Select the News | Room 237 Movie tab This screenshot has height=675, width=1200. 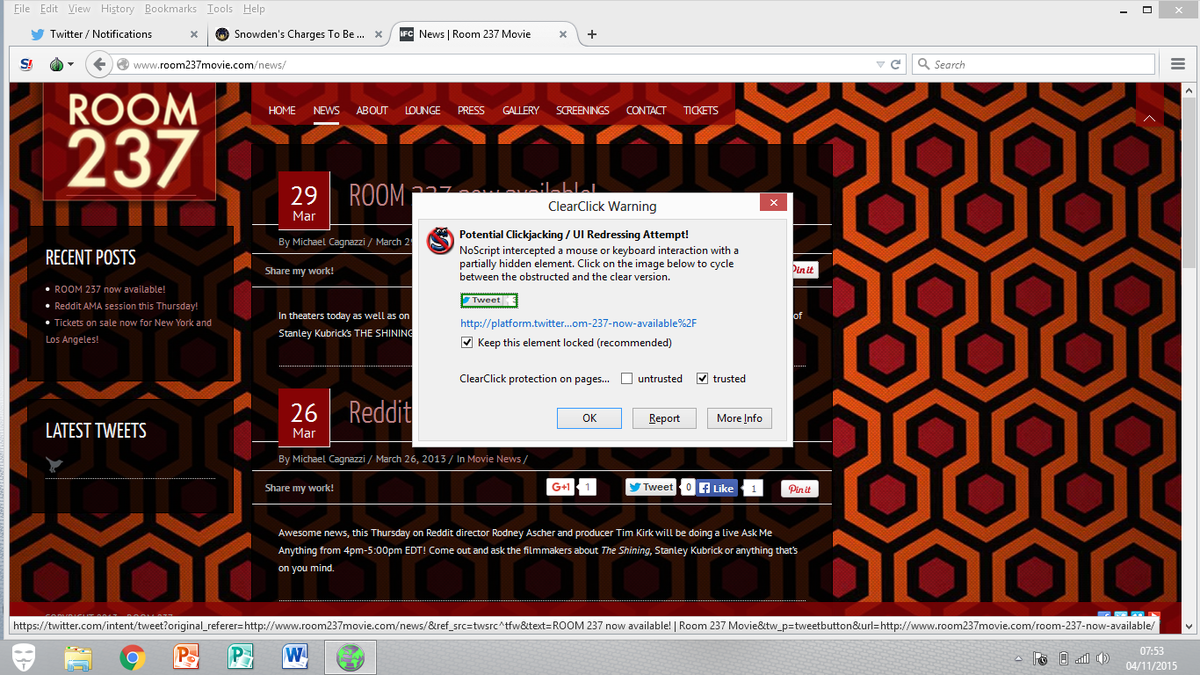click(484, 34)
